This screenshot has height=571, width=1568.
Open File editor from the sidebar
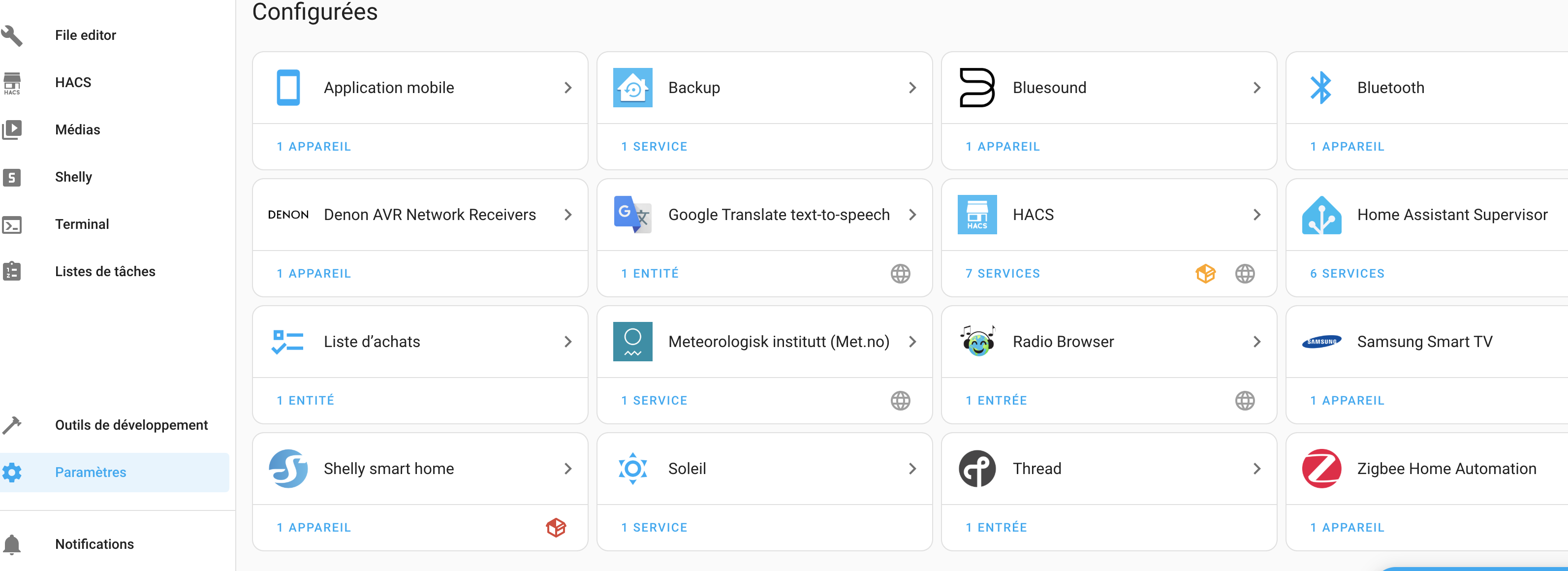click(115, 35)
